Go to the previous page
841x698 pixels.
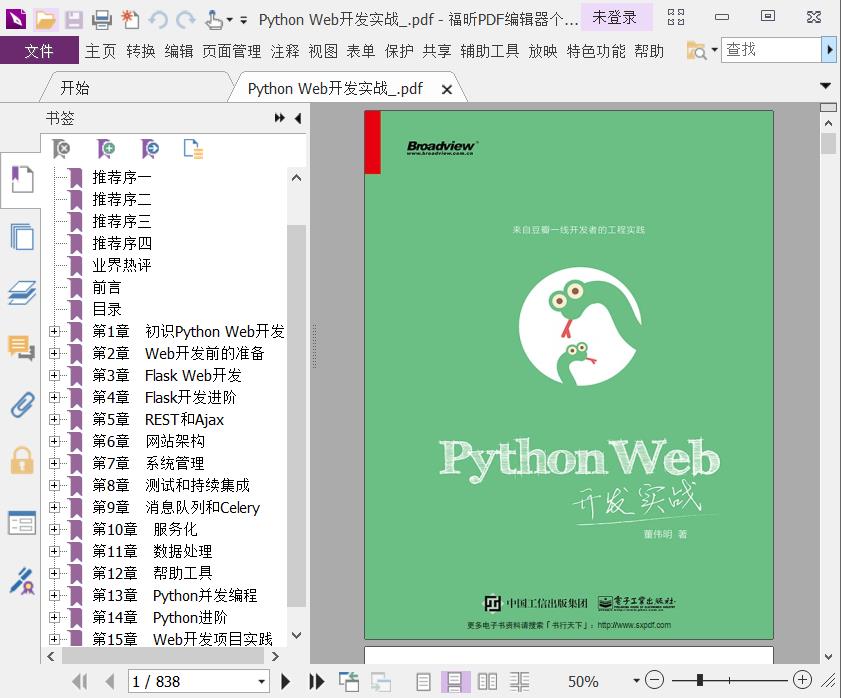pos(110,681)
